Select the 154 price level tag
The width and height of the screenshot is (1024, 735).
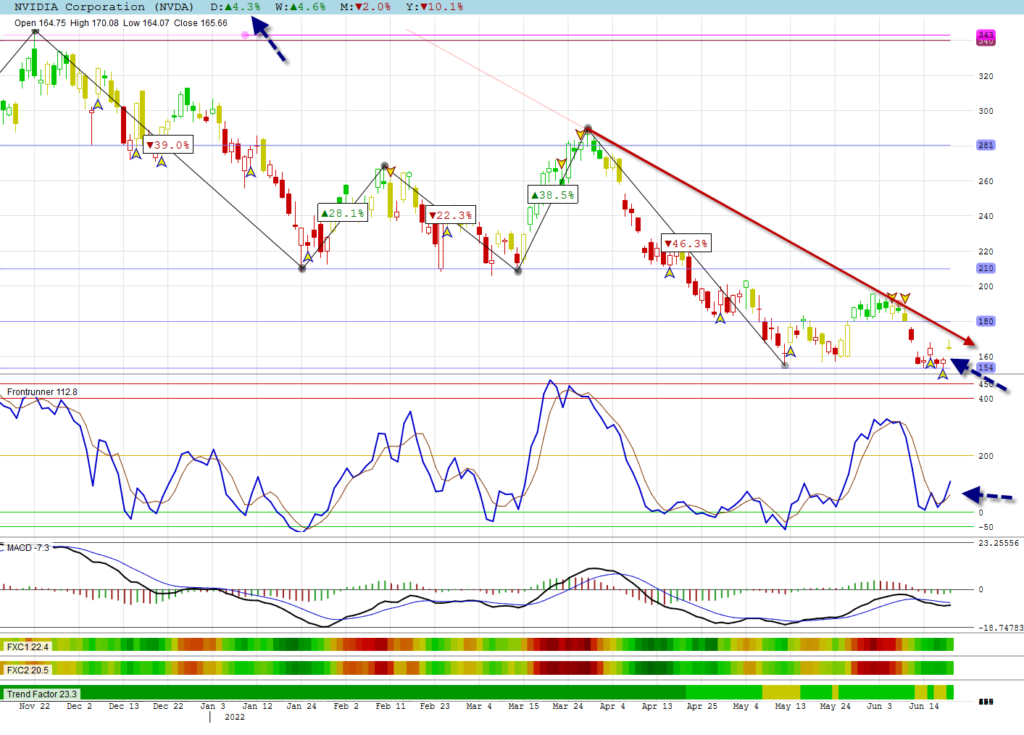click(985, 368)
